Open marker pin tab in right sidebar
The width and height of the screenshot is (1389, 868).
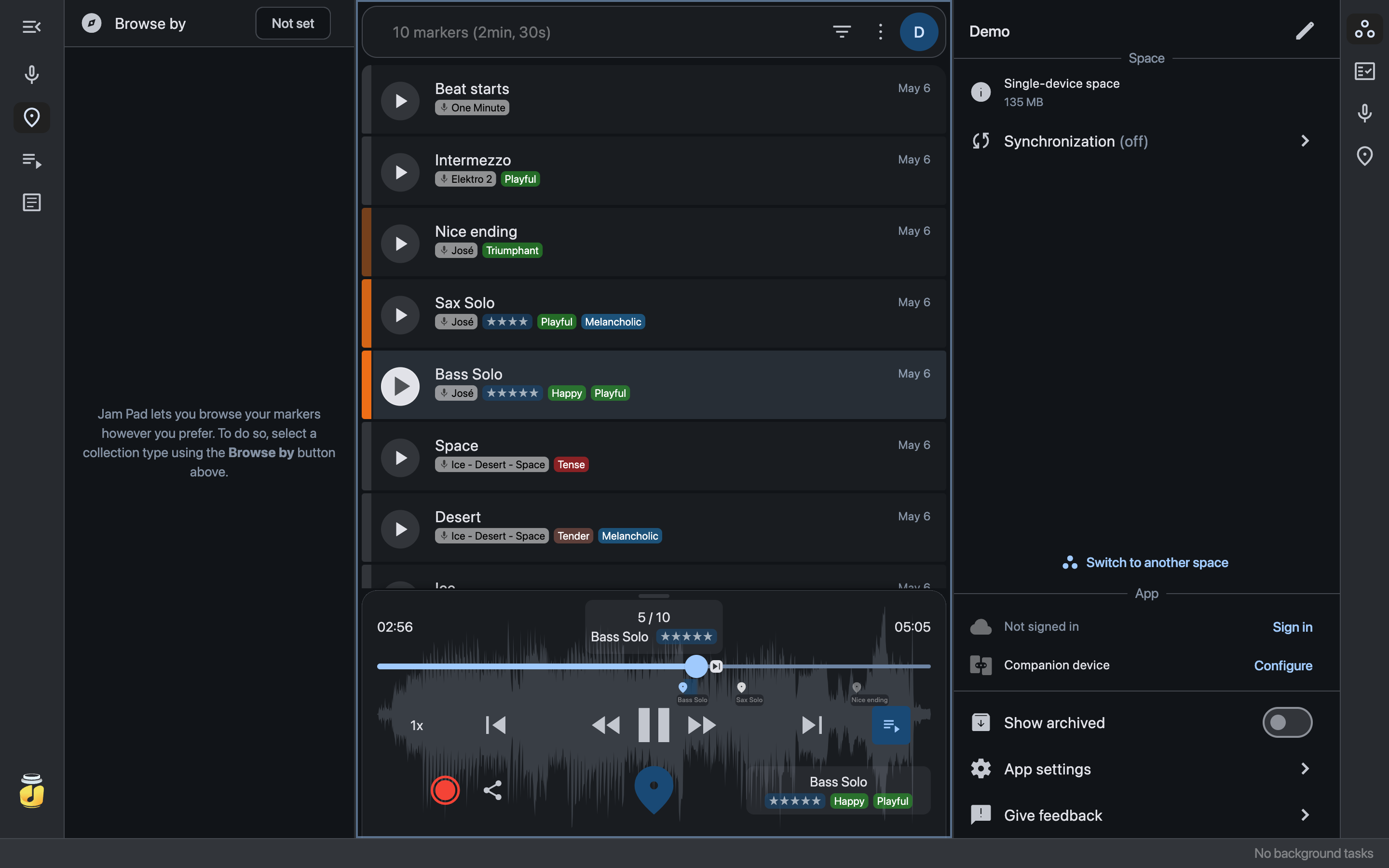coord(1364,156)
